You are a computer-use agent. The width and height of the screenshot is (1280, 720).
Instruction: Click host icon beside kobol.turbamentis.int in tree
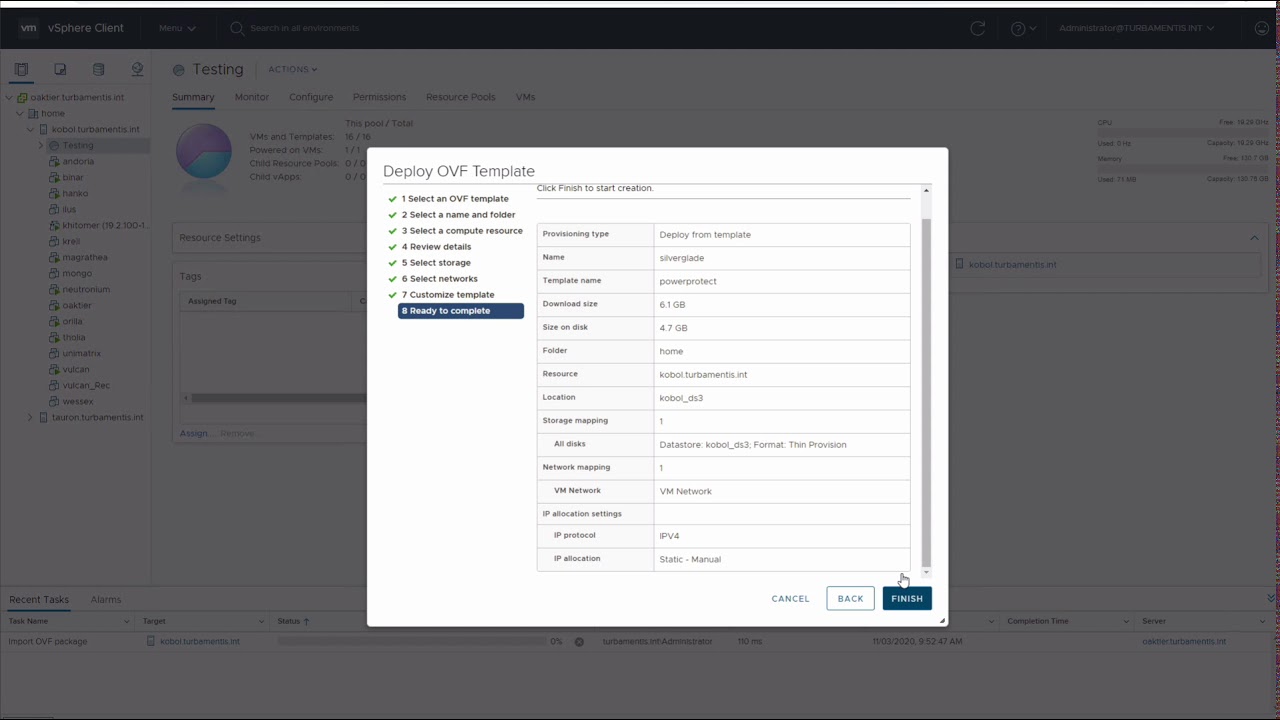(x=44, y=129)
